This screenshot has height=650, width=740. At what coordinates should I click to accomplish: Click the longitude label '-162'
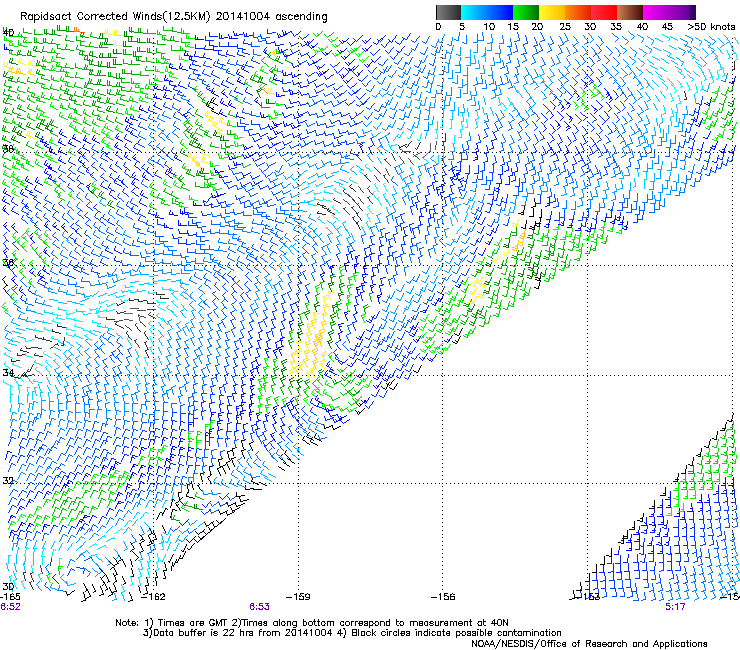point(154,597)
